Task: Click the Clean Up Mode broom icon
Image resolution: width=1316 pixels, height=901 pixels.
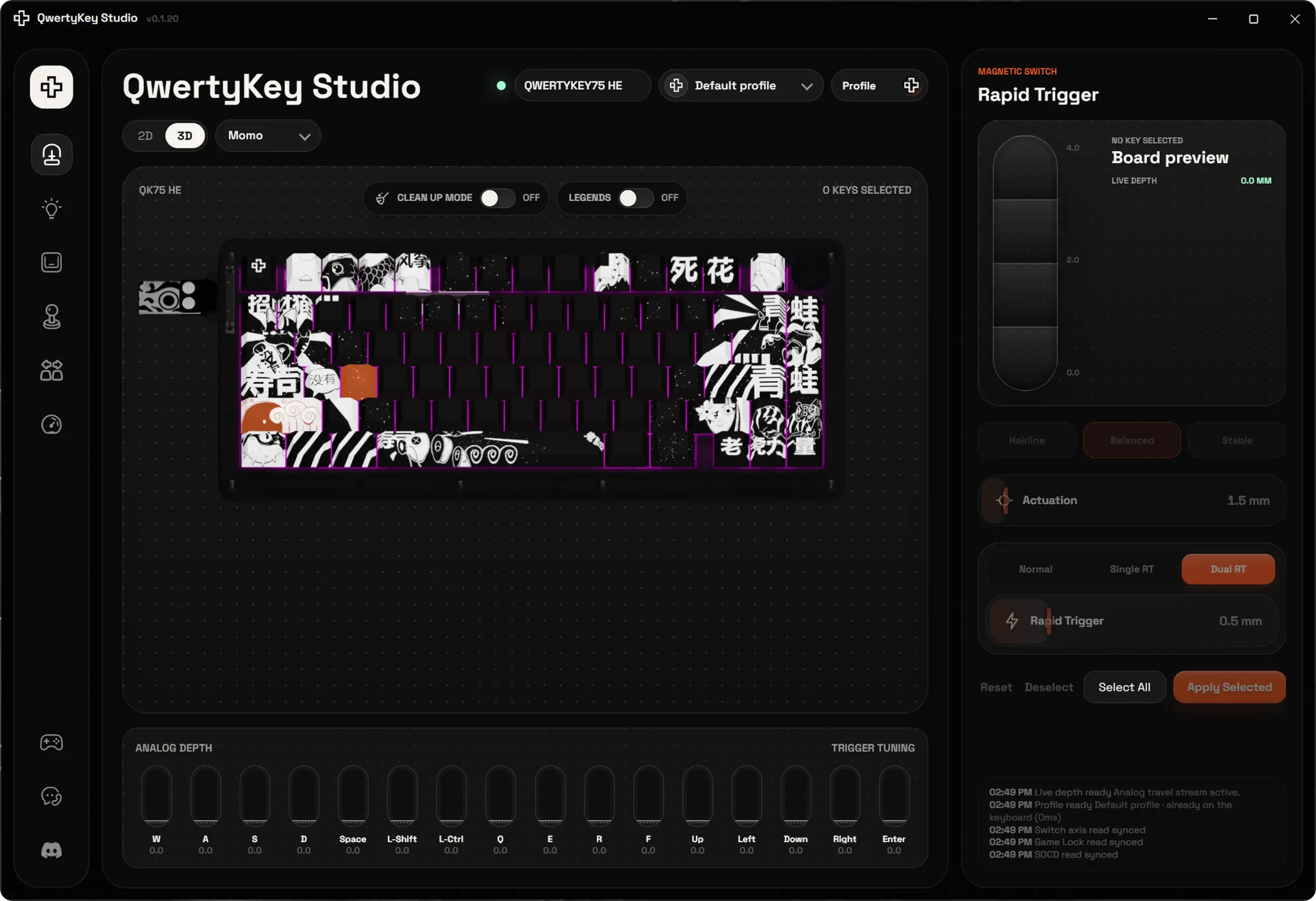Action: [382, 198]
